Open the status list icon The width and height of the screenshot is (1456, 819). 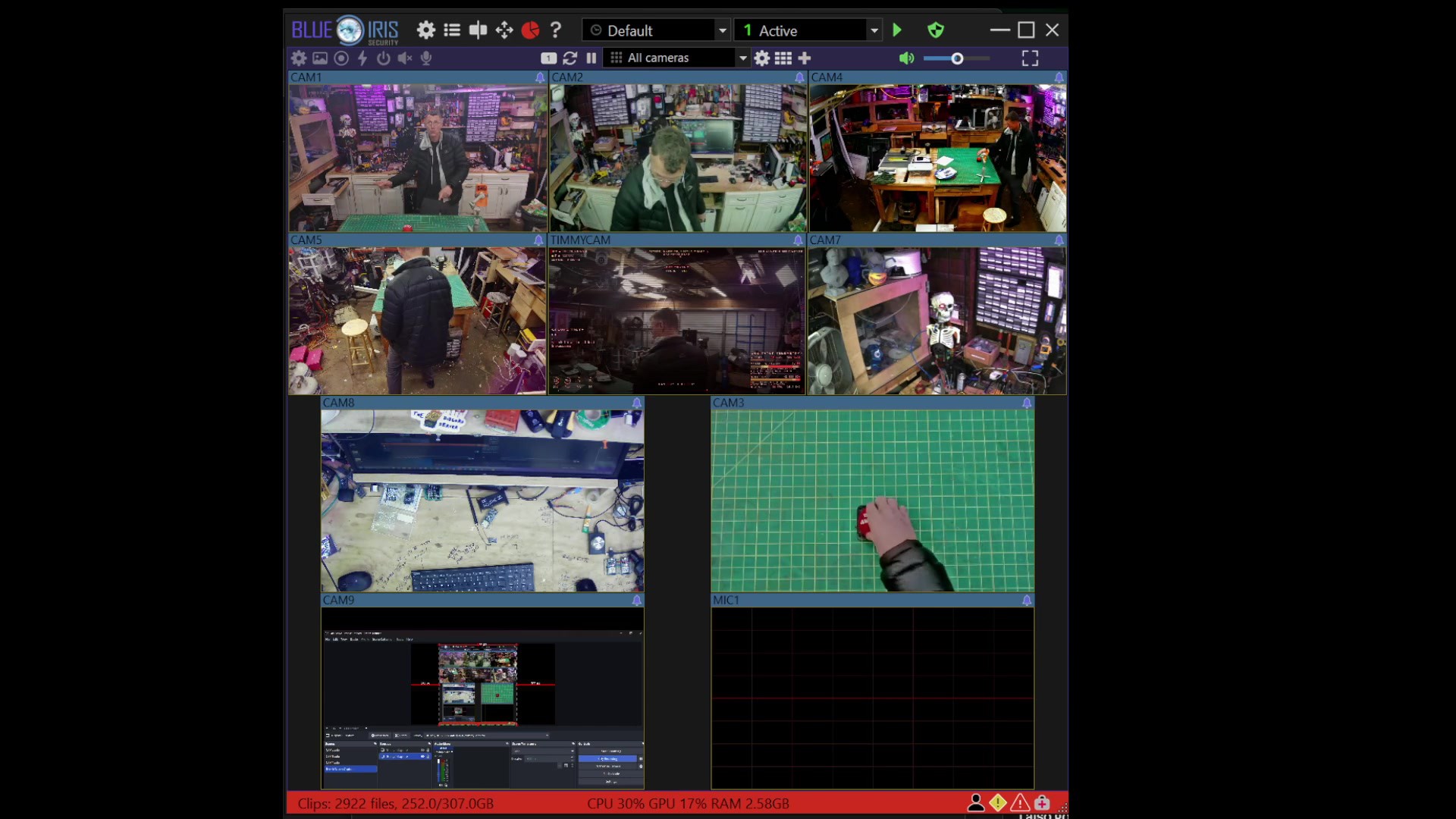(452, 30)
